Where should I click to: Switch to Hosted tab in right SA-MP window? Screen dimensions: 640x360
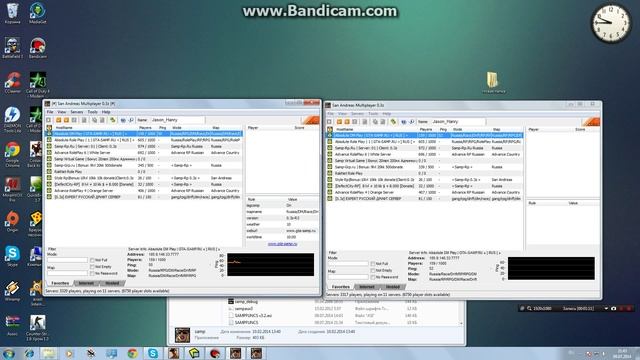pos(392,287)
